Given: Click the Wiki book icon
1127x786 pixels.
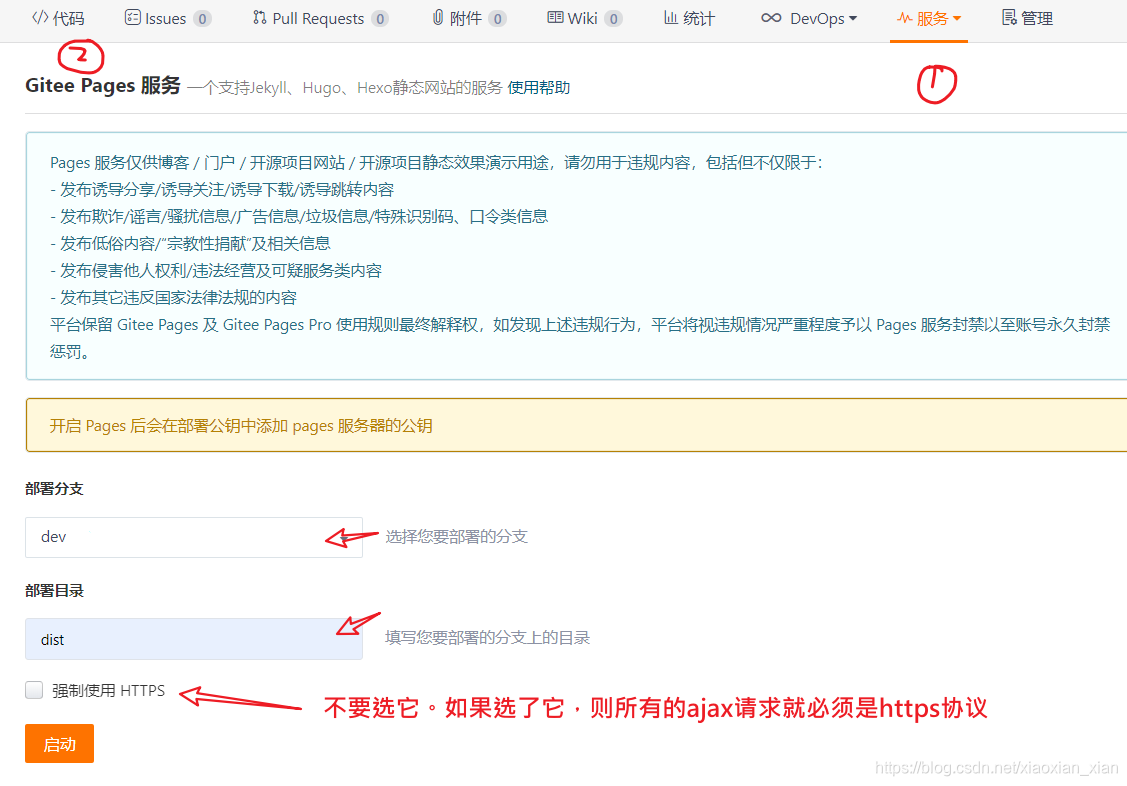Looking at the screenshot, I should 556,18.
